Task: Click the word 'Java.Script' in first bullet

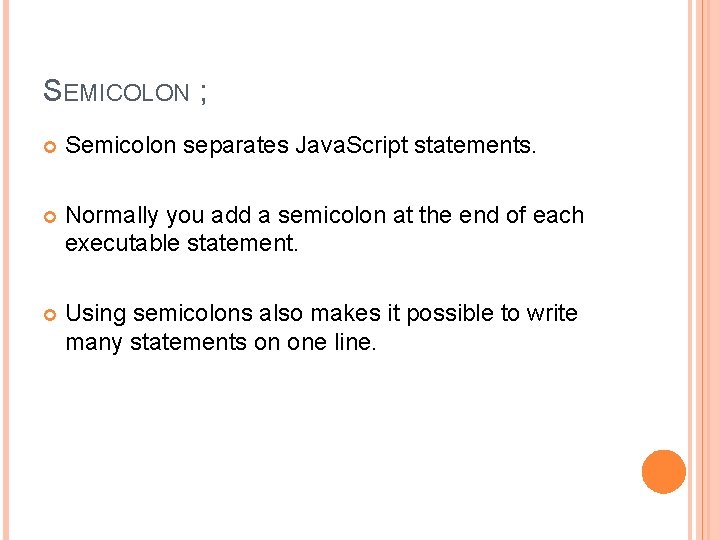Action: pyautogui.click(x=351, y=147)
